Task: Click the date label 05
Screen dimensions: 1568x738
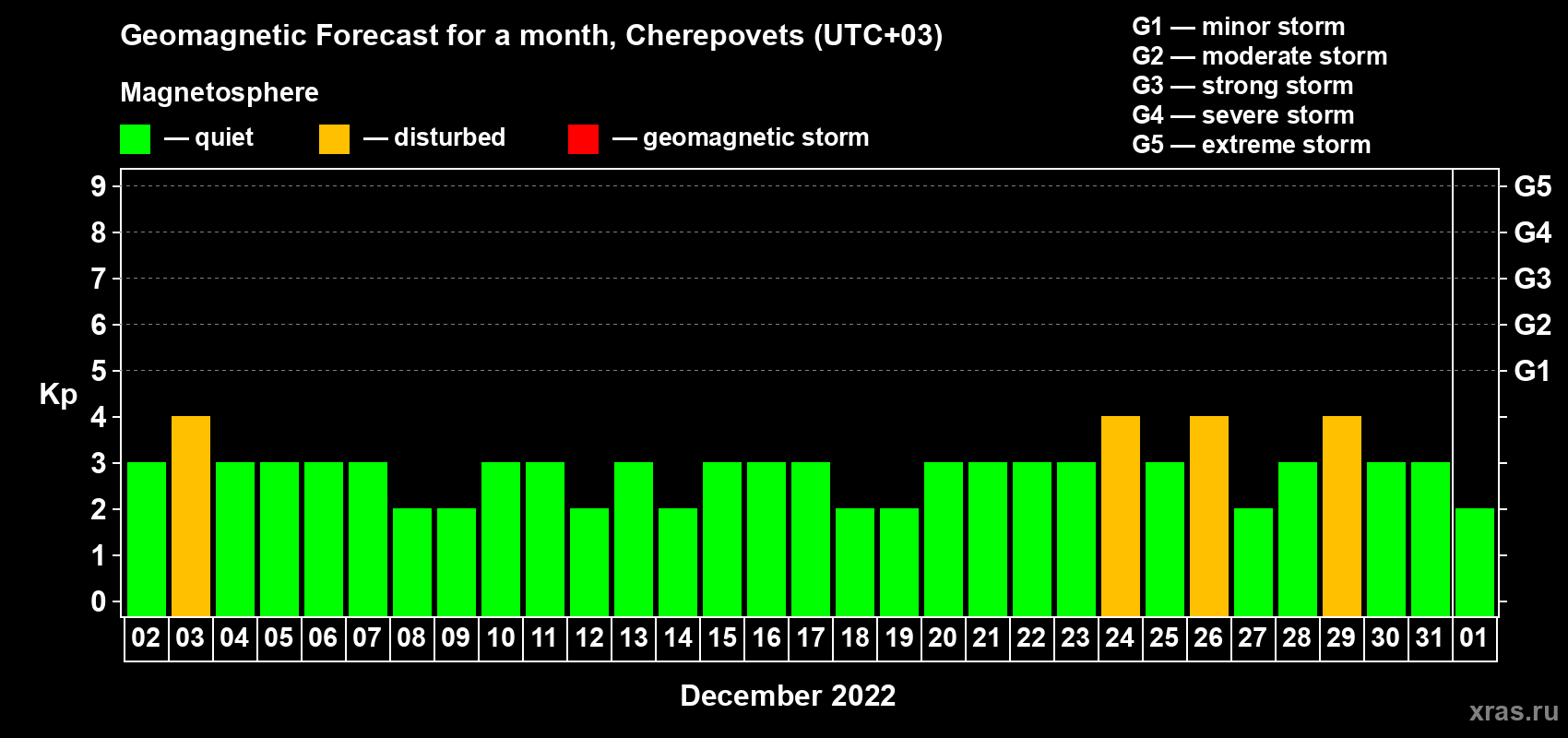Action: click(x=279, y=638)
